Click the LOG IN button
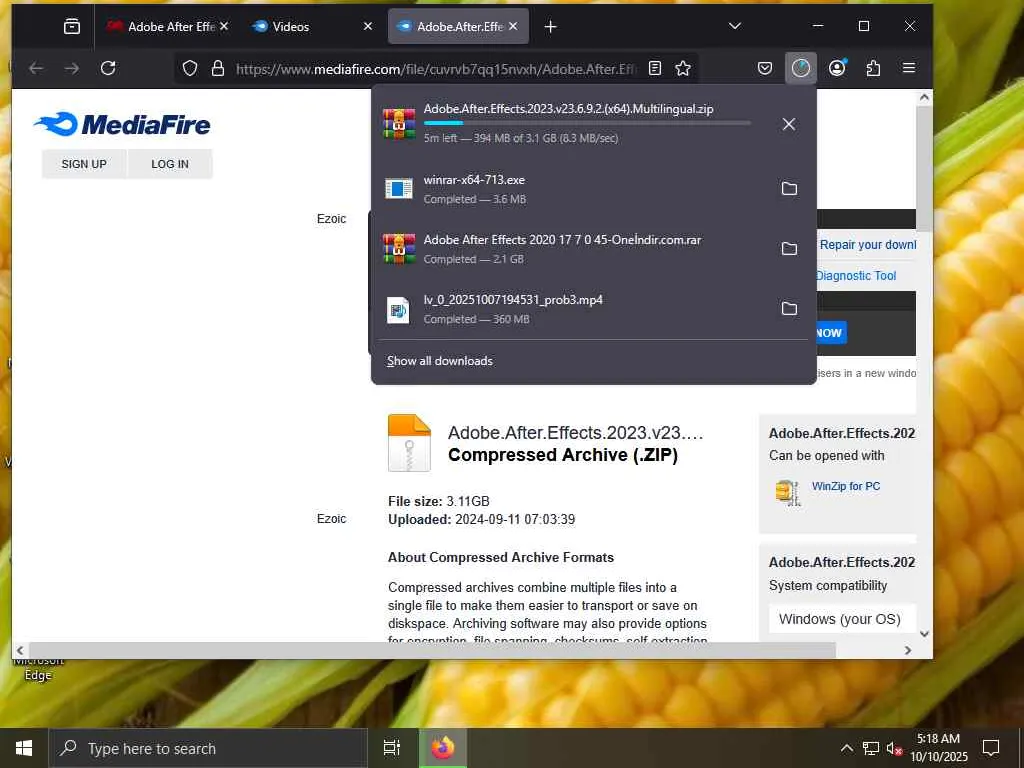Screen dimensions: 1024x768 [x=170, y=164]
